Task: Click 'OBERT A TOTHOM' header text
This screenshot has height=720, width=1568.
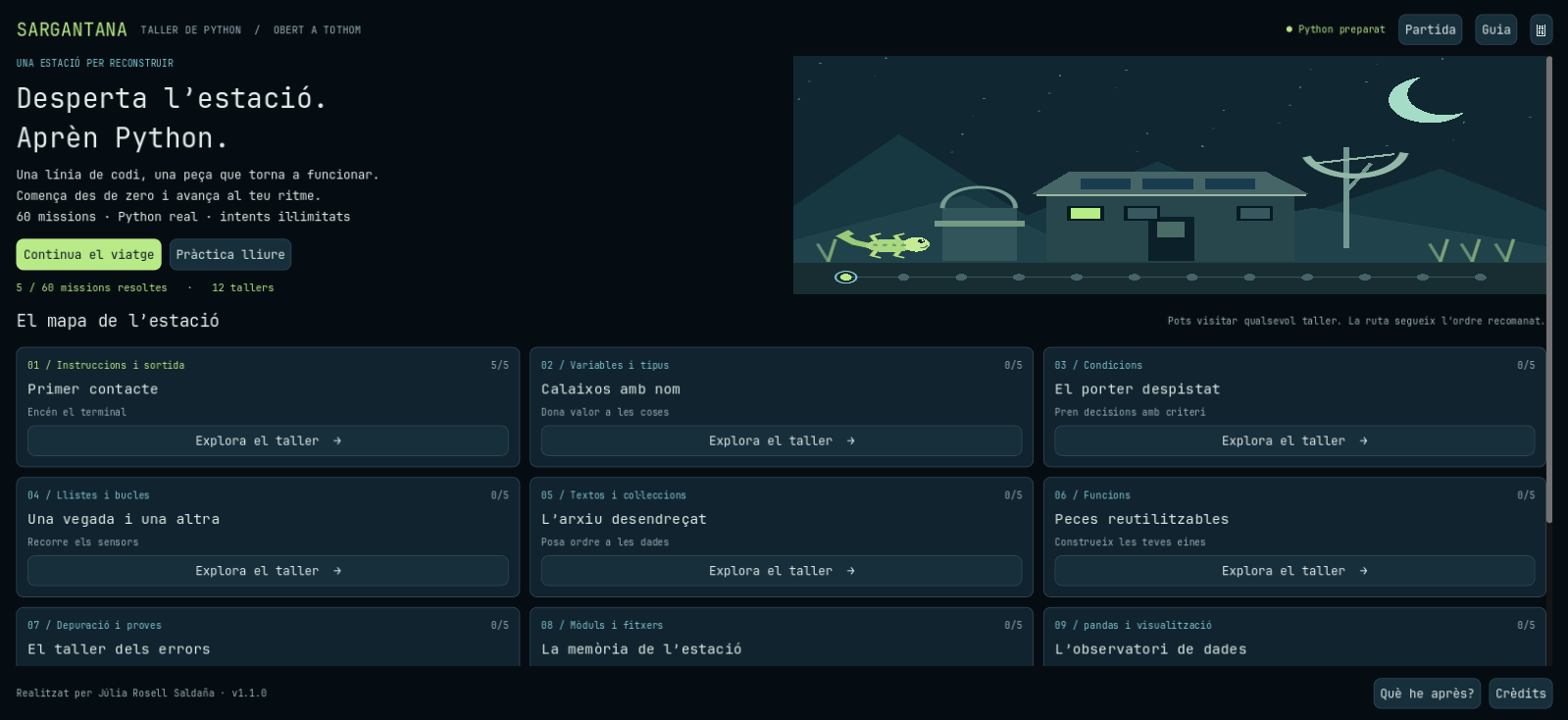Action: [317, 30]
